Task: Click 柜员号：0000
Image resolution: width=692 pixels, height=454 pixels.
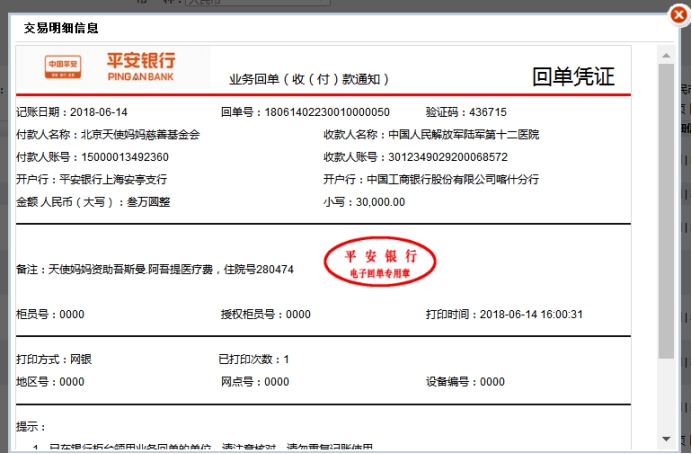Action: 50,314
